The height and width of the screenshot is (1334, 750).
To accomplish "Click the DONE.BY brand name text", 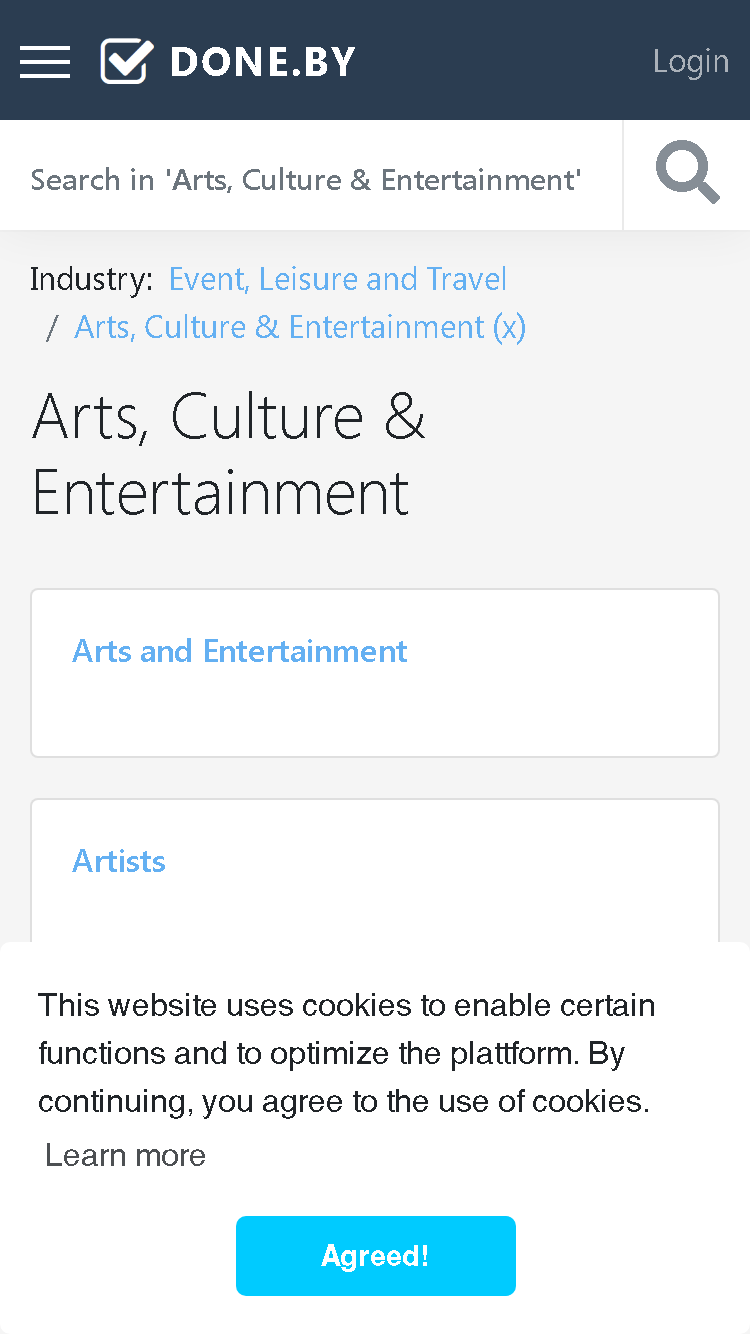I will [x=263, y=62].
